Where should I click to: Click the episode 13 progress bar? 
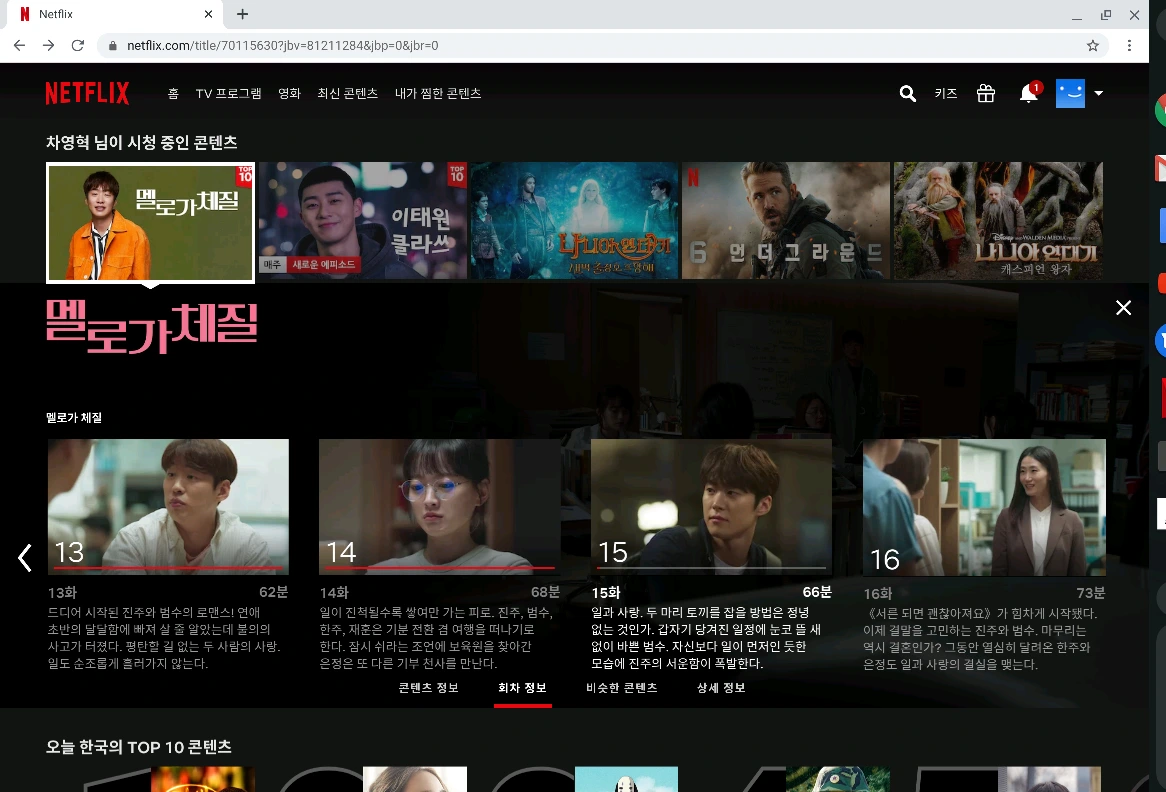click(x=168, y=568)
